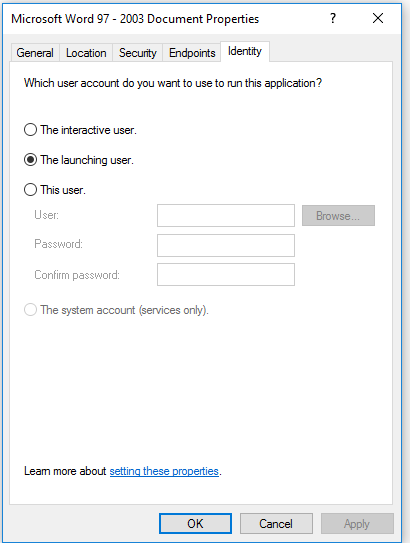This screenshot has width=410, height=543.
Task: Click the dialog title bar text
Action: coord(135,19)
